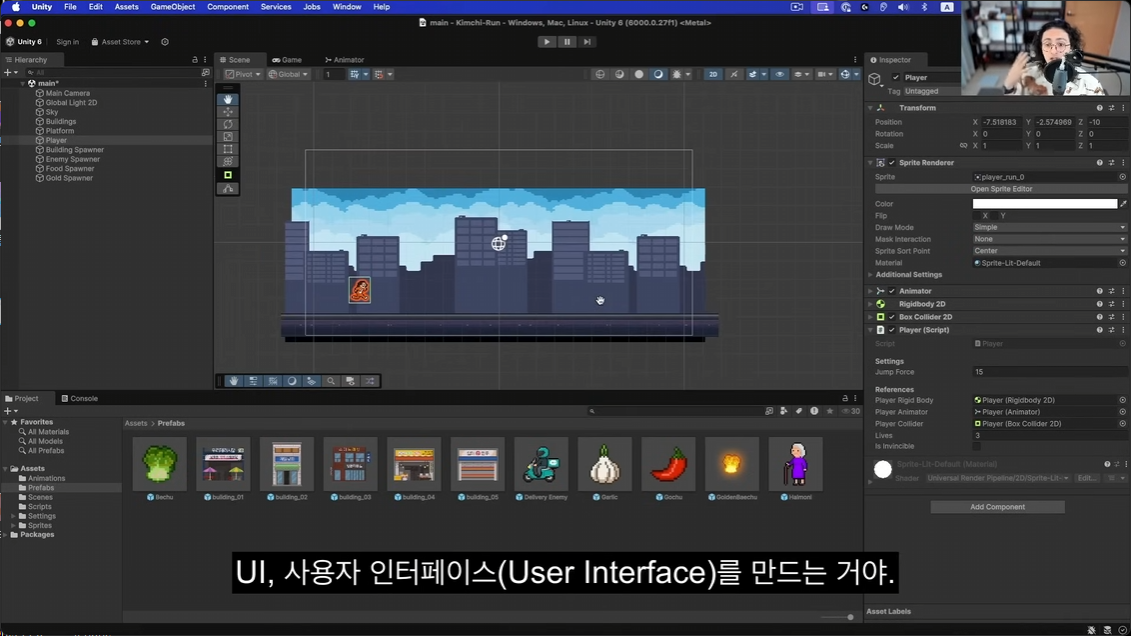Select the Move tool in Scene toolbar

coord(228,112)
